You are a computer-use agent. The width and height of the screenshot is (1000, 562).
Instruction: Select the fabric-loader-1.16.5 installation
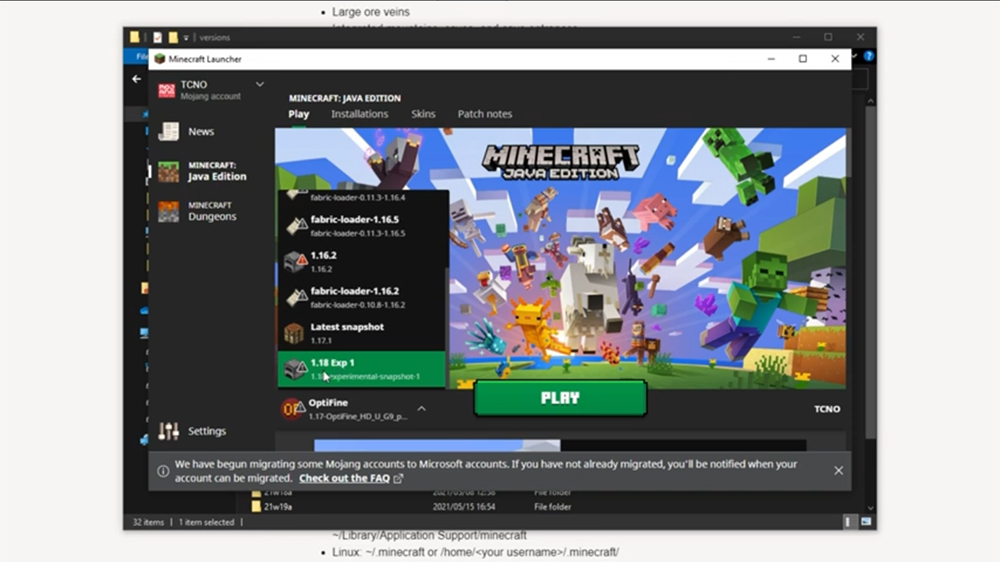[362, 226]
